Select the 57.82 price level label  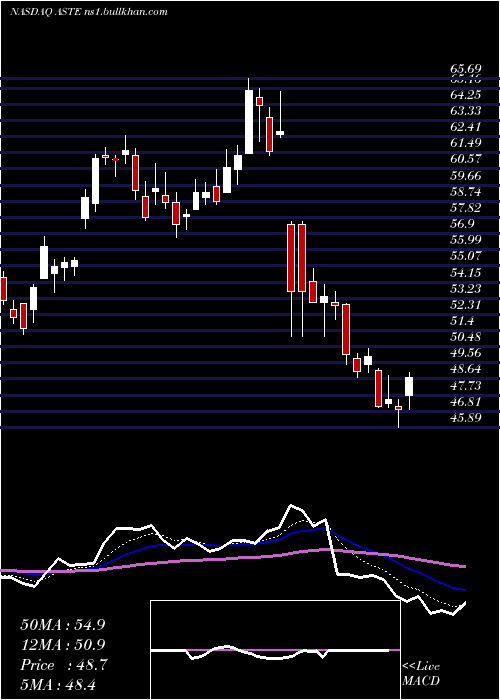click(466, 208)
